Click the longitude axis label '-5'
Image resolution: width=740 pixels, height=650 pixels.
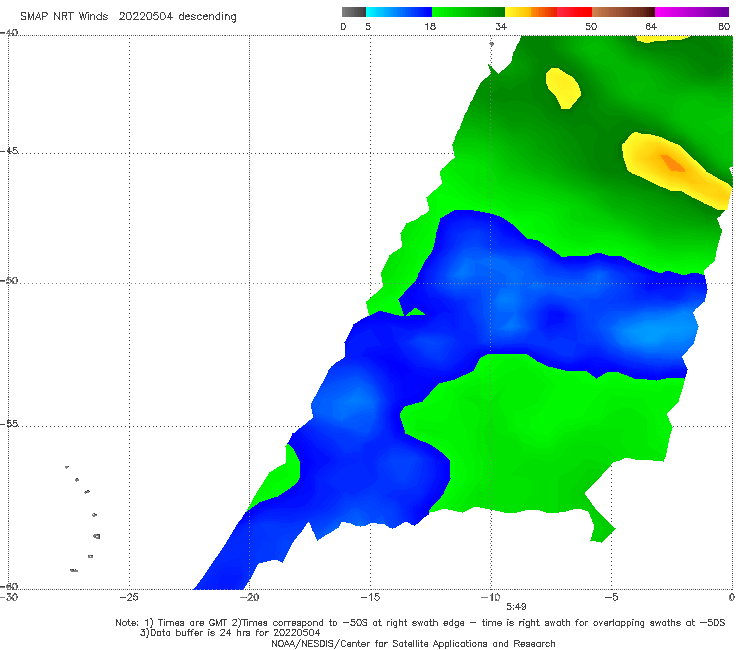coord(611,597)
